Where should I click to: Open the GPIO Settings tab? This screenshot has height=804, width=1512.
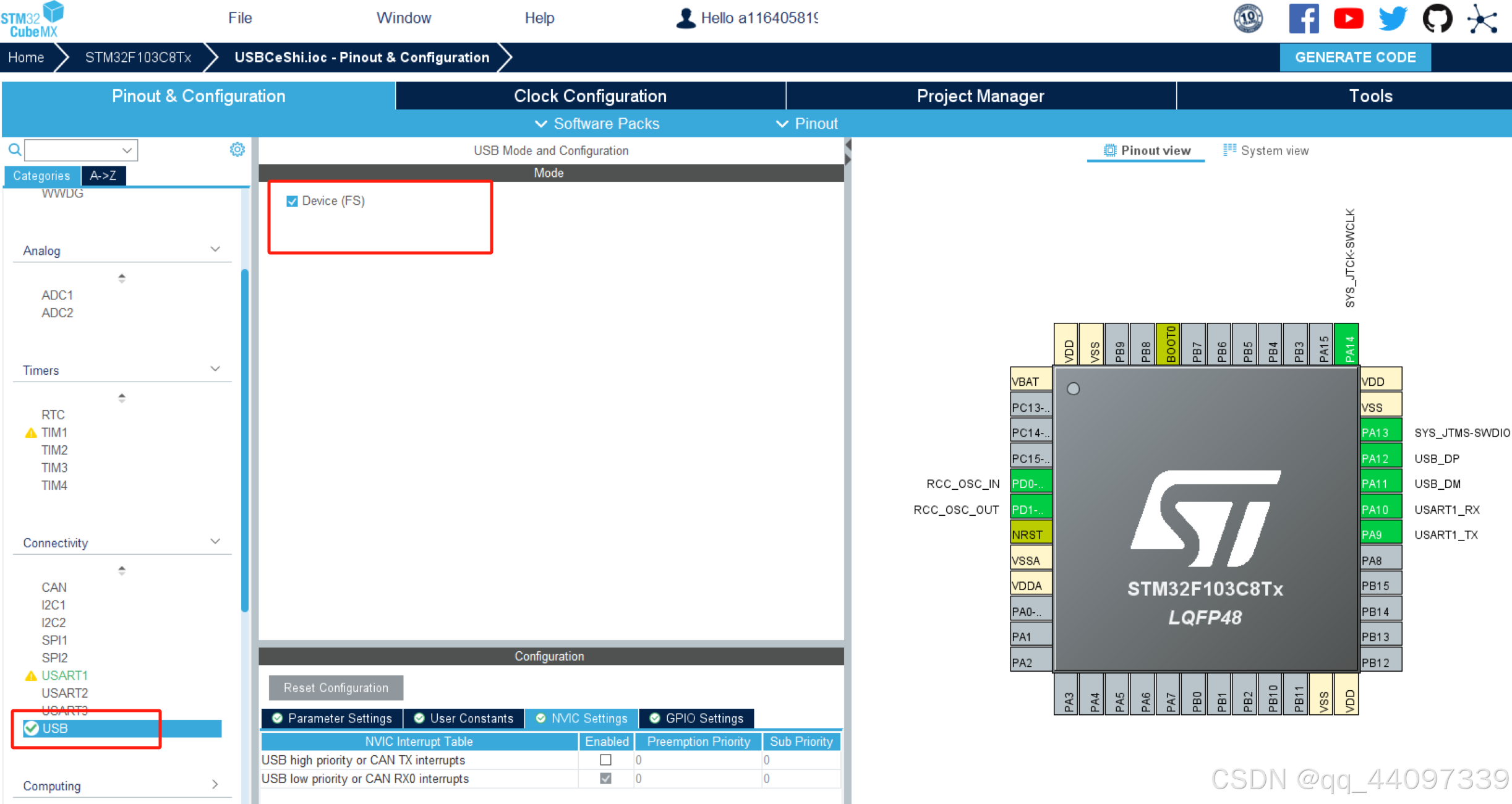point(696,718)
